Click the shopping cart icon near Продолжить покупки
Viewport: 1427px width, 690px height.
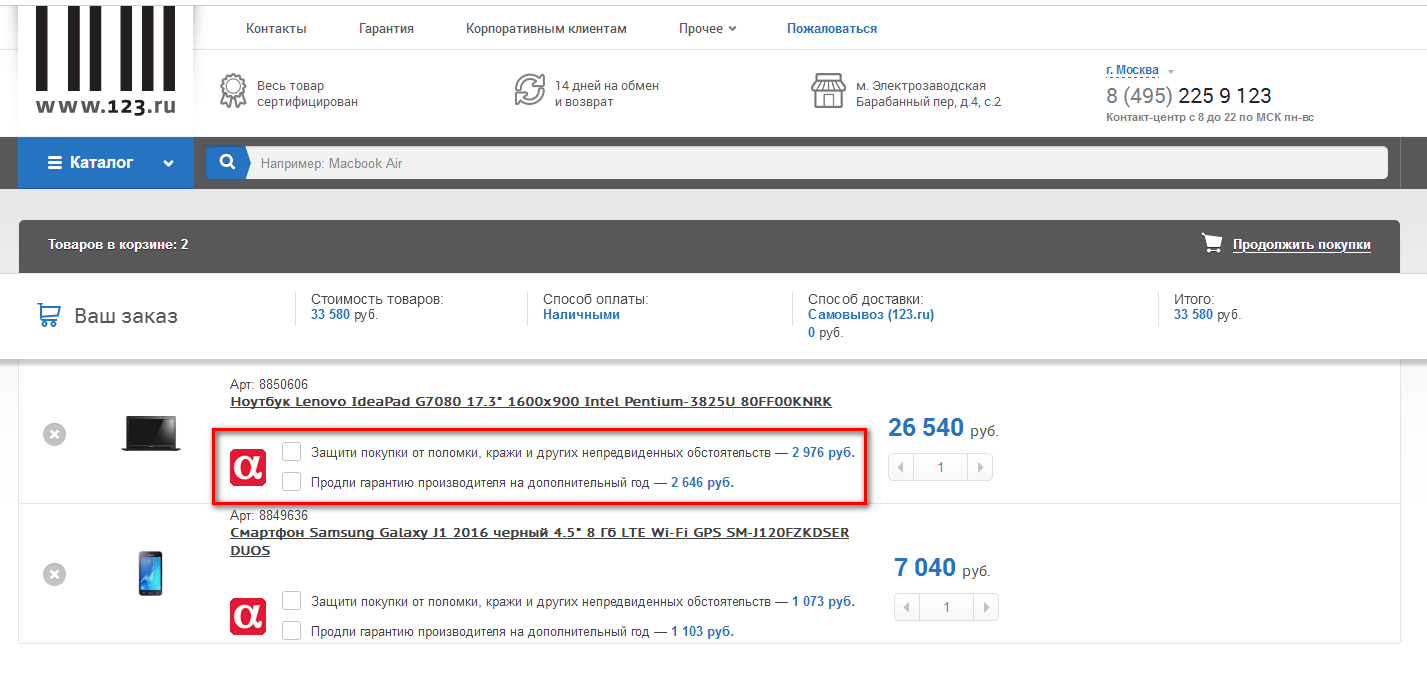click(x=1212, y=243)
